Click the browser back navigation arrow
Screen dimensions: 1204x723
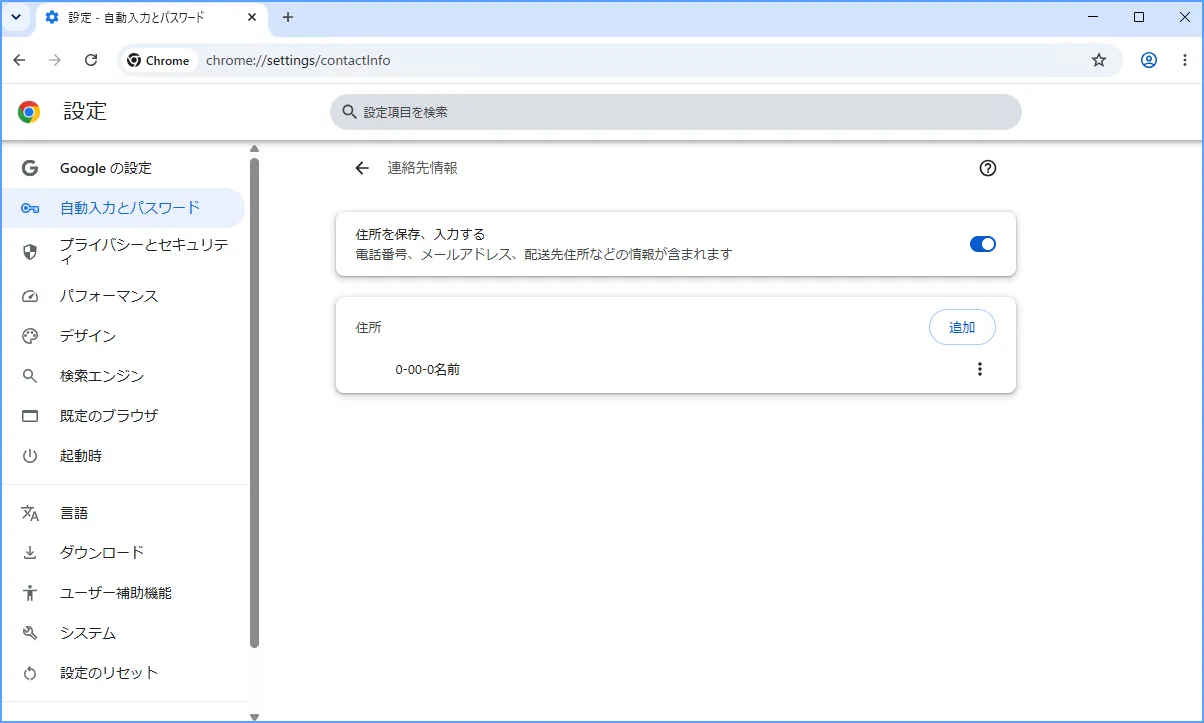pos(19,60)
